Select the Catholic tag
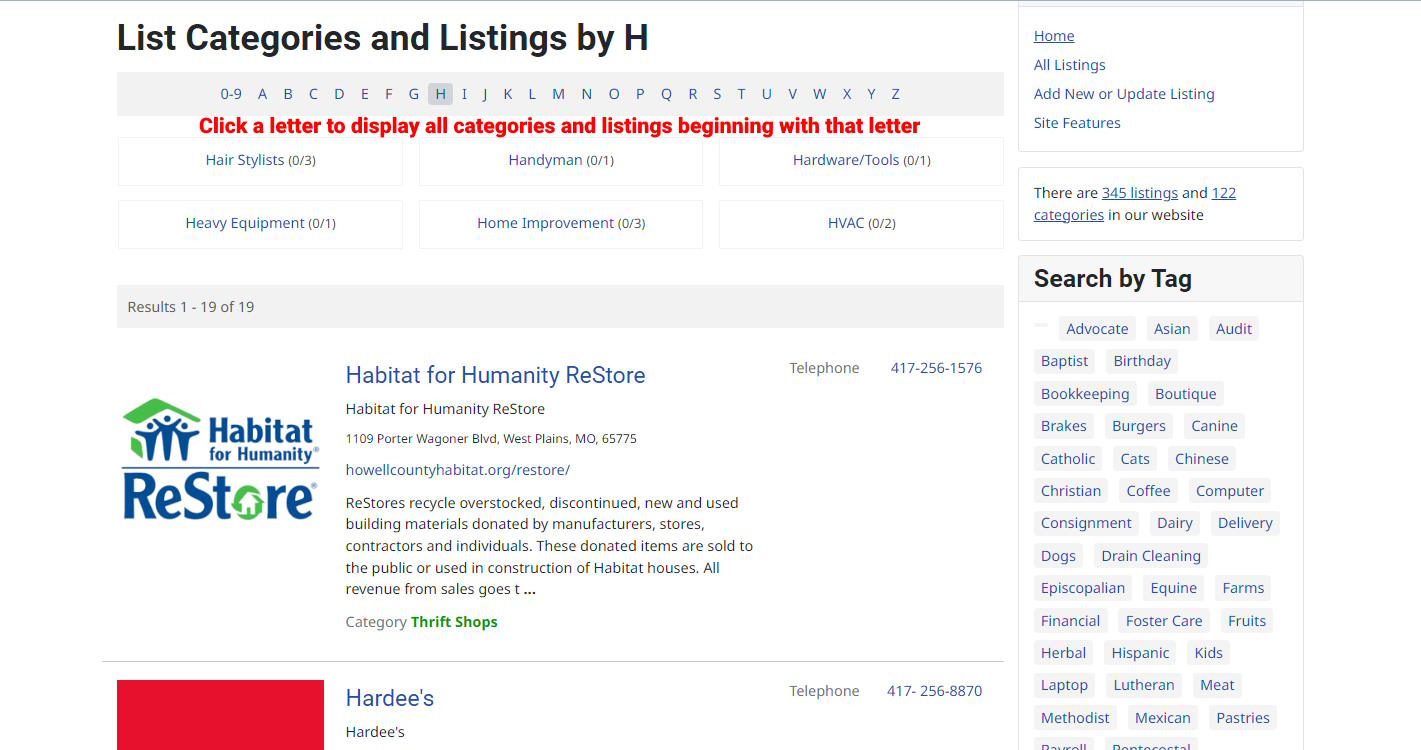The width and height of the screenshot is (1421, 750). (x=1068, y=459)
